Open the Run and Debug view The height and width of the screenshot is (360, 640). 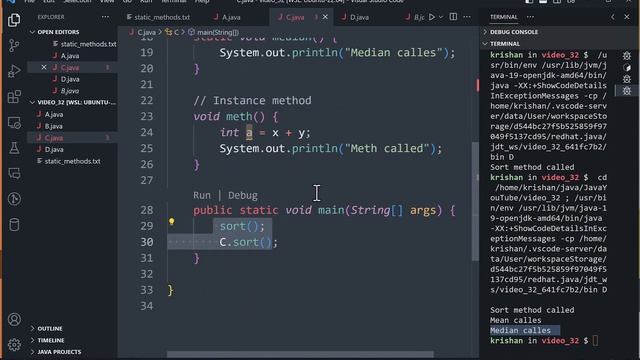tap(14, 71)
